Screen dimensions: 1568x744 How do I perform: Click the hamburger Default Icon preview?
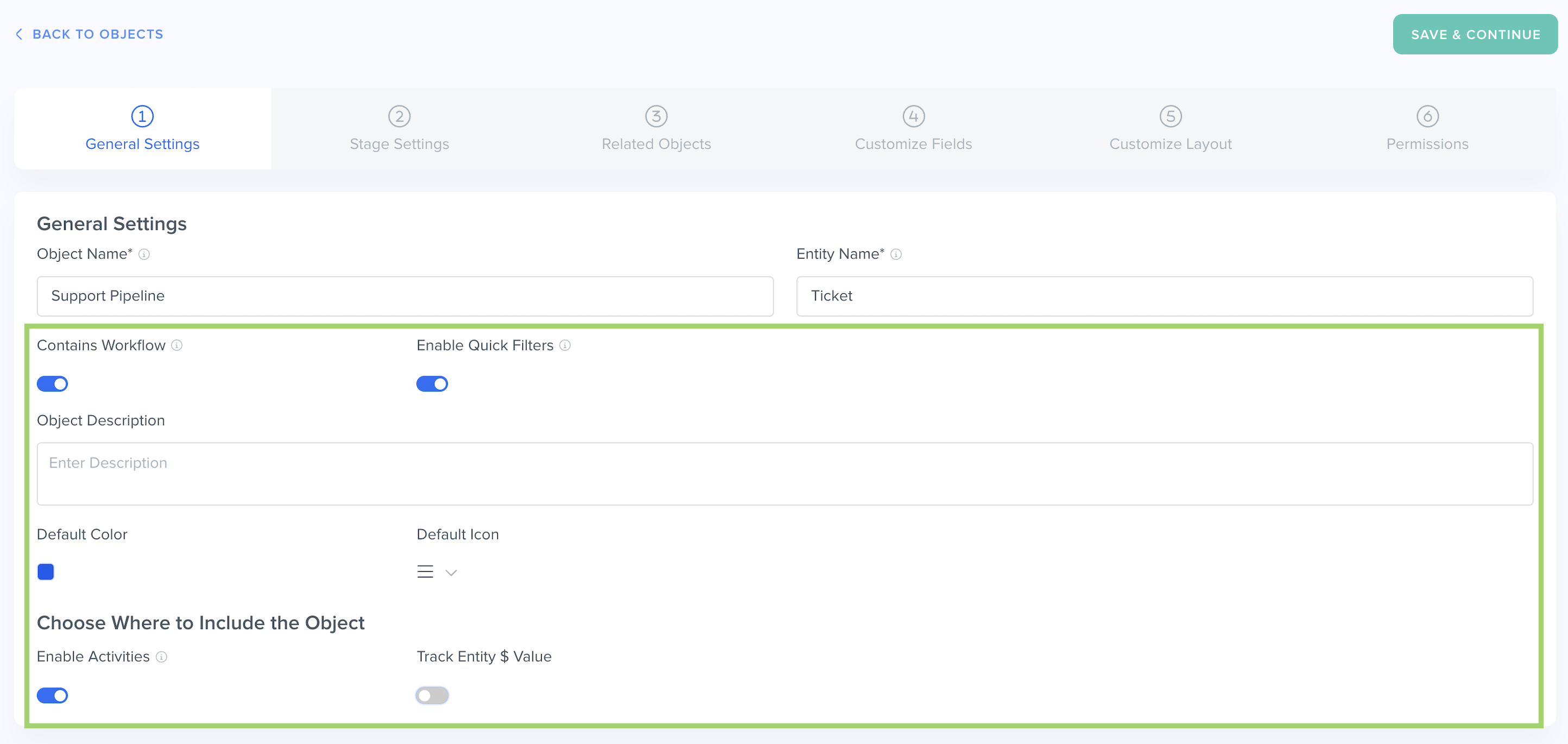425,572
